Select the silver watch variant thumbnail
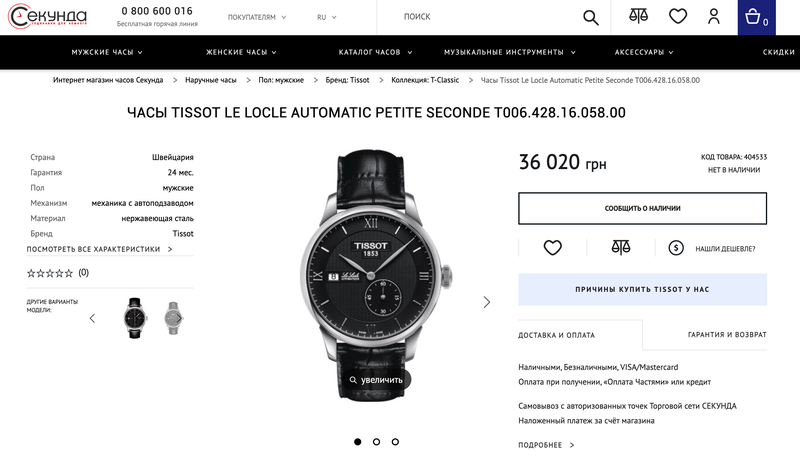 (173, 318)
